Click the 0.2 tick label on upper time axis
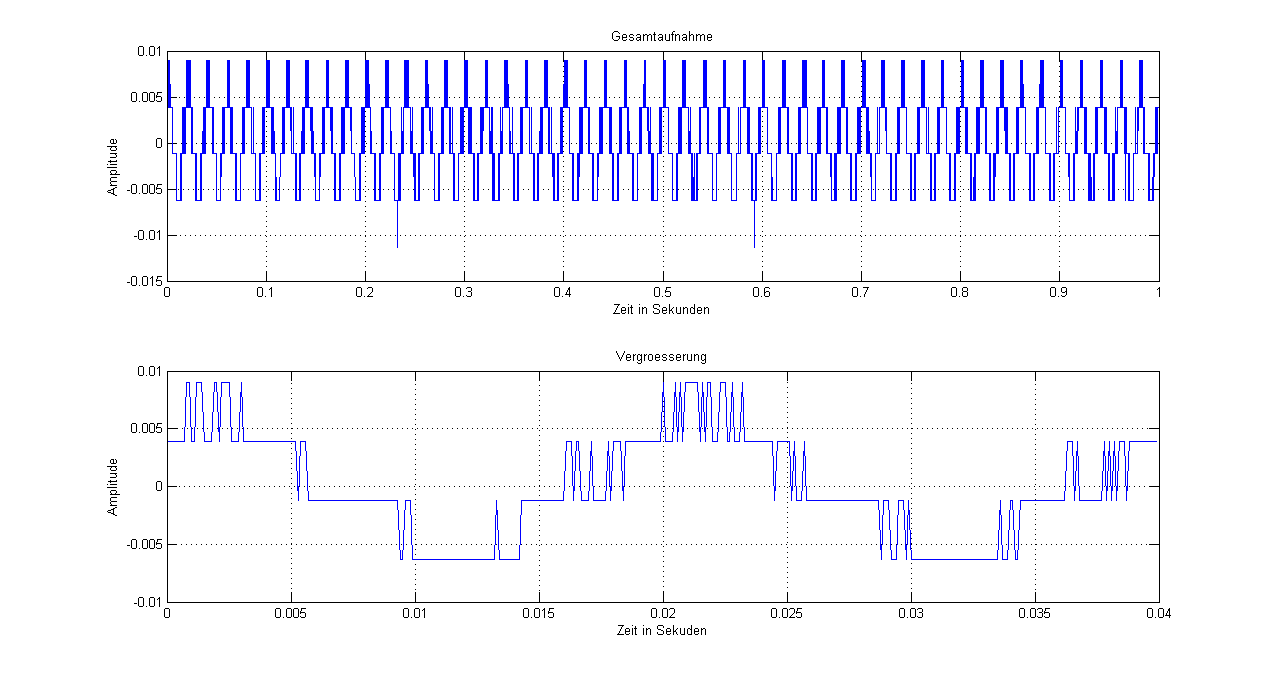This screenshot has height=676, width=1281. pos(365,294)
